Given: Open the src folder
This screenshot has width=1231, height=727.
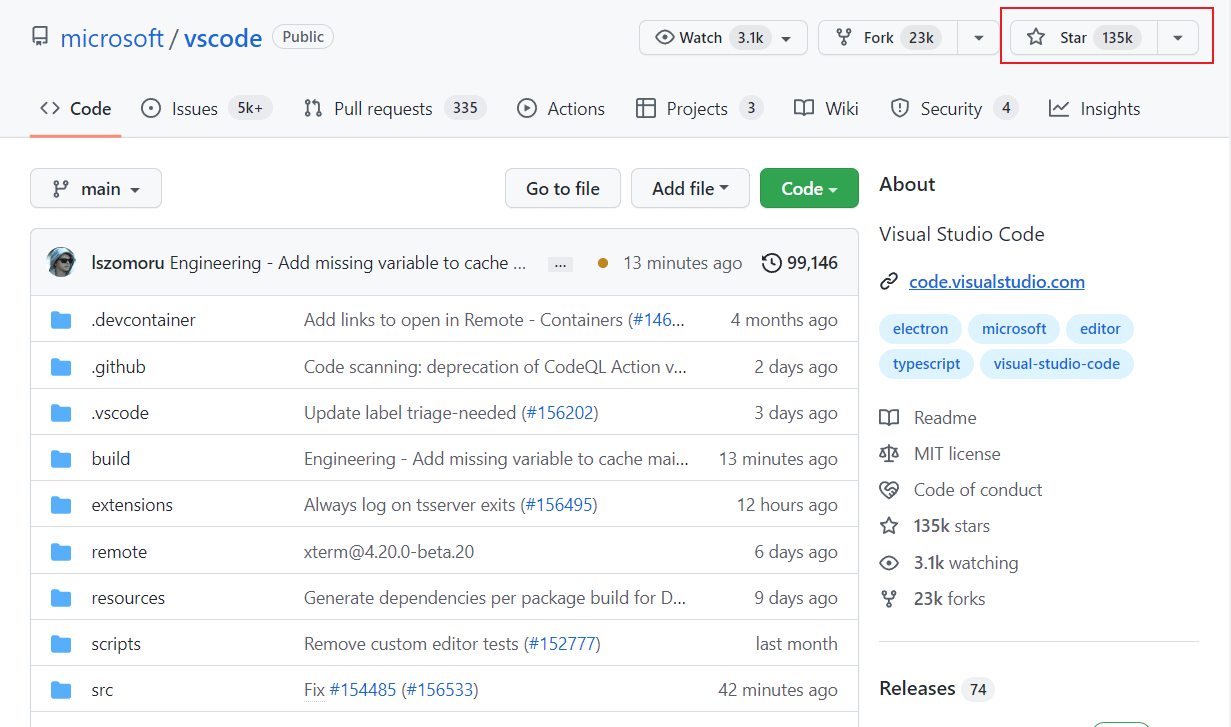Looking at the screenshot, I should click(x=102, y=690).
